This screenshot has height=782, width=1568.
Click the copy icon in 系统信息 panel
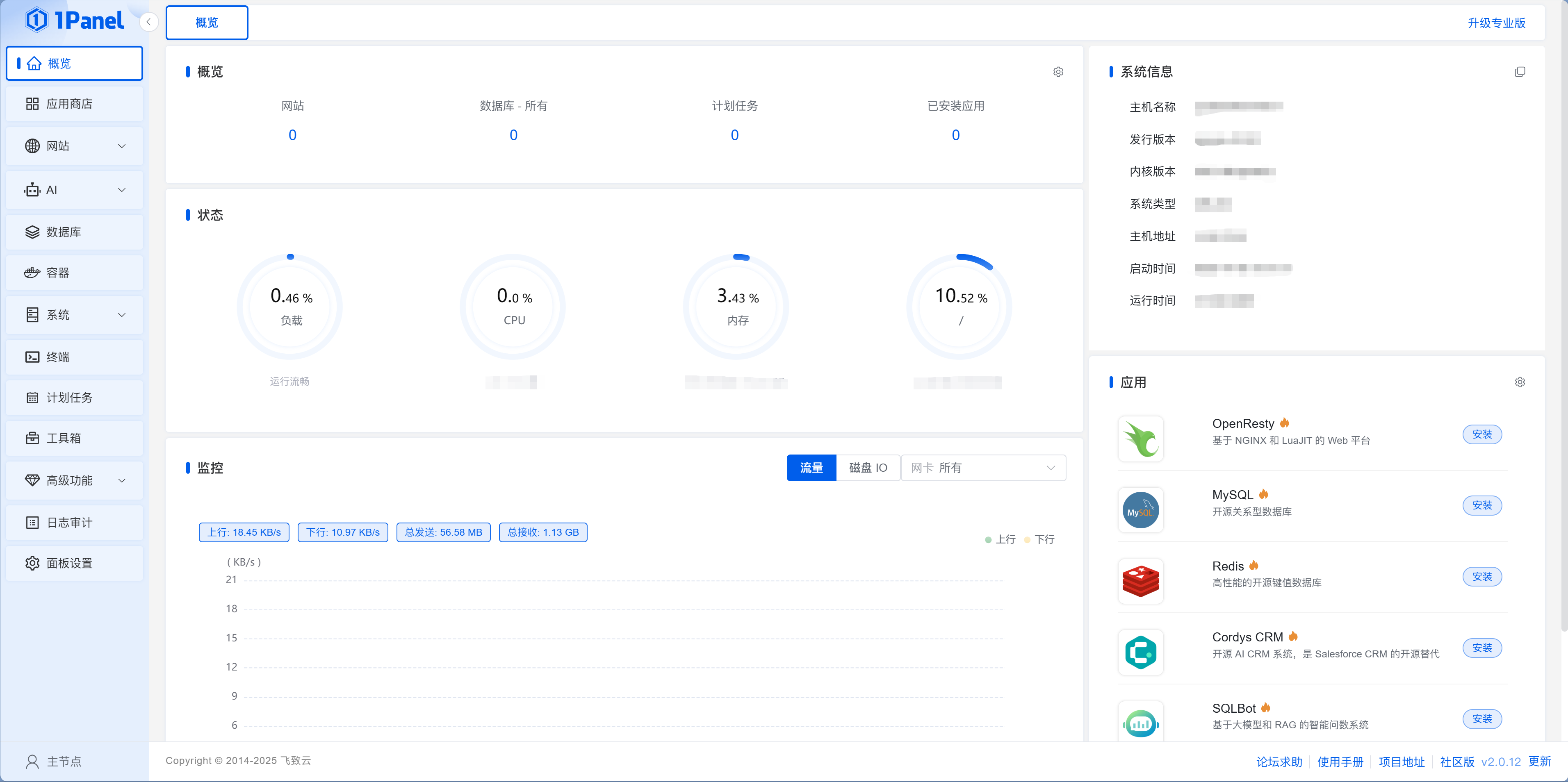pyautogui.click(x=1520, y=71)
